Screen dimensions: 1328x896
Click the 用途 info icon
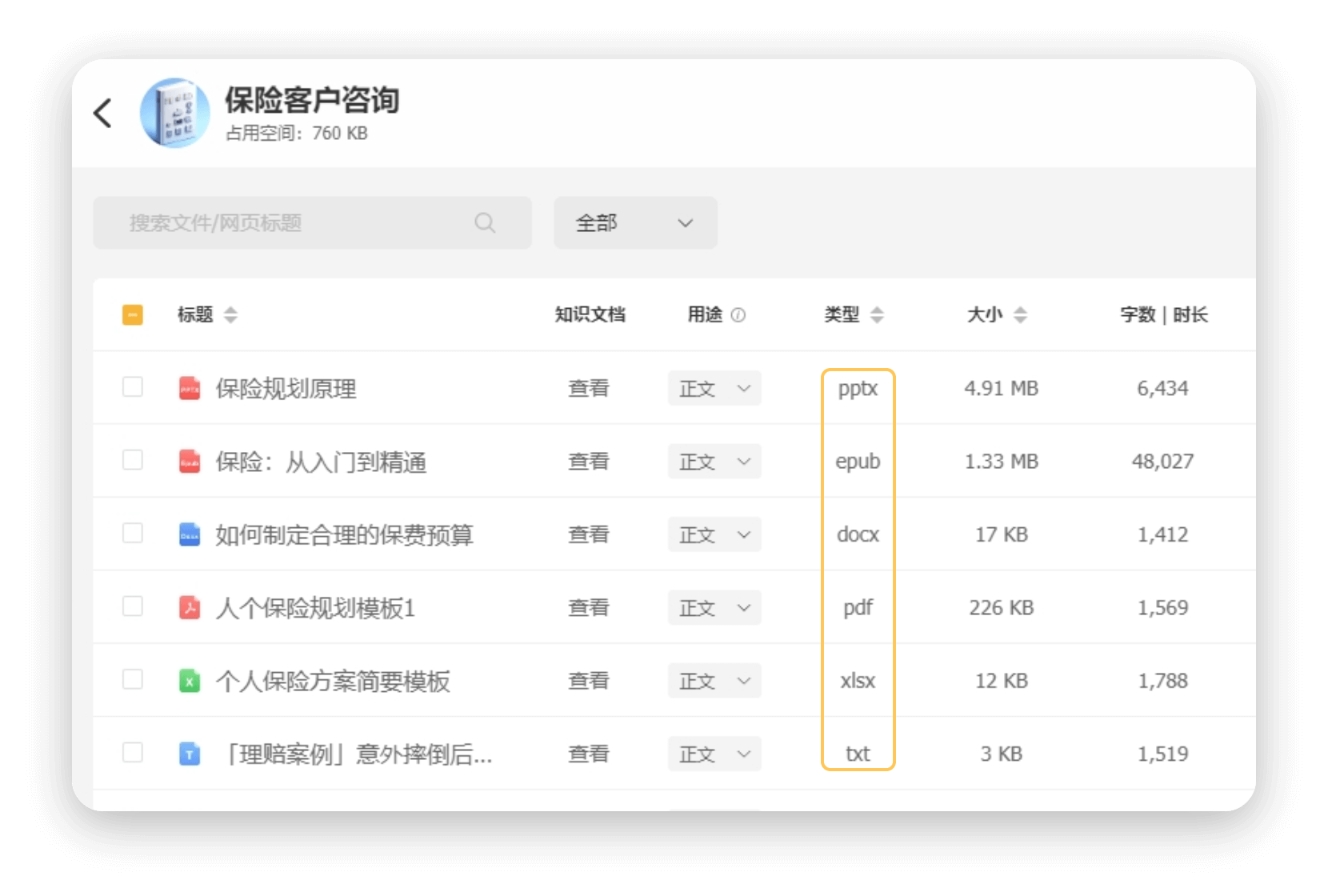[x=738, y=315]
